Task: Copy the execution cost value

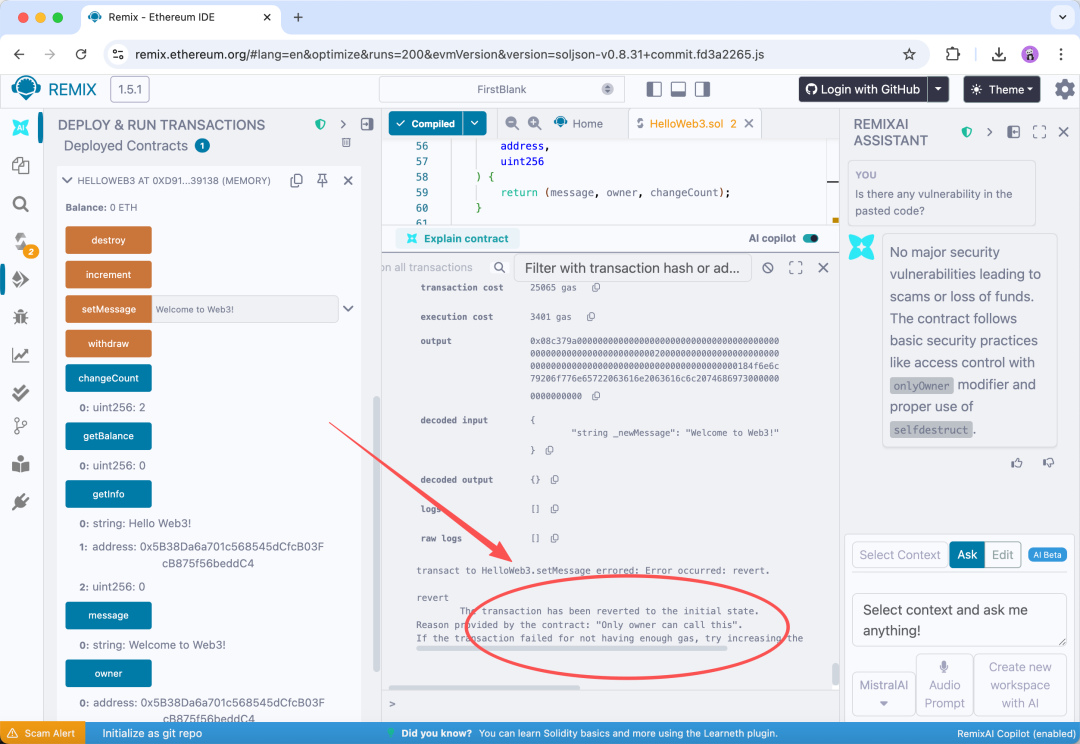Action: pyautogui.click(x=590, y=317)
